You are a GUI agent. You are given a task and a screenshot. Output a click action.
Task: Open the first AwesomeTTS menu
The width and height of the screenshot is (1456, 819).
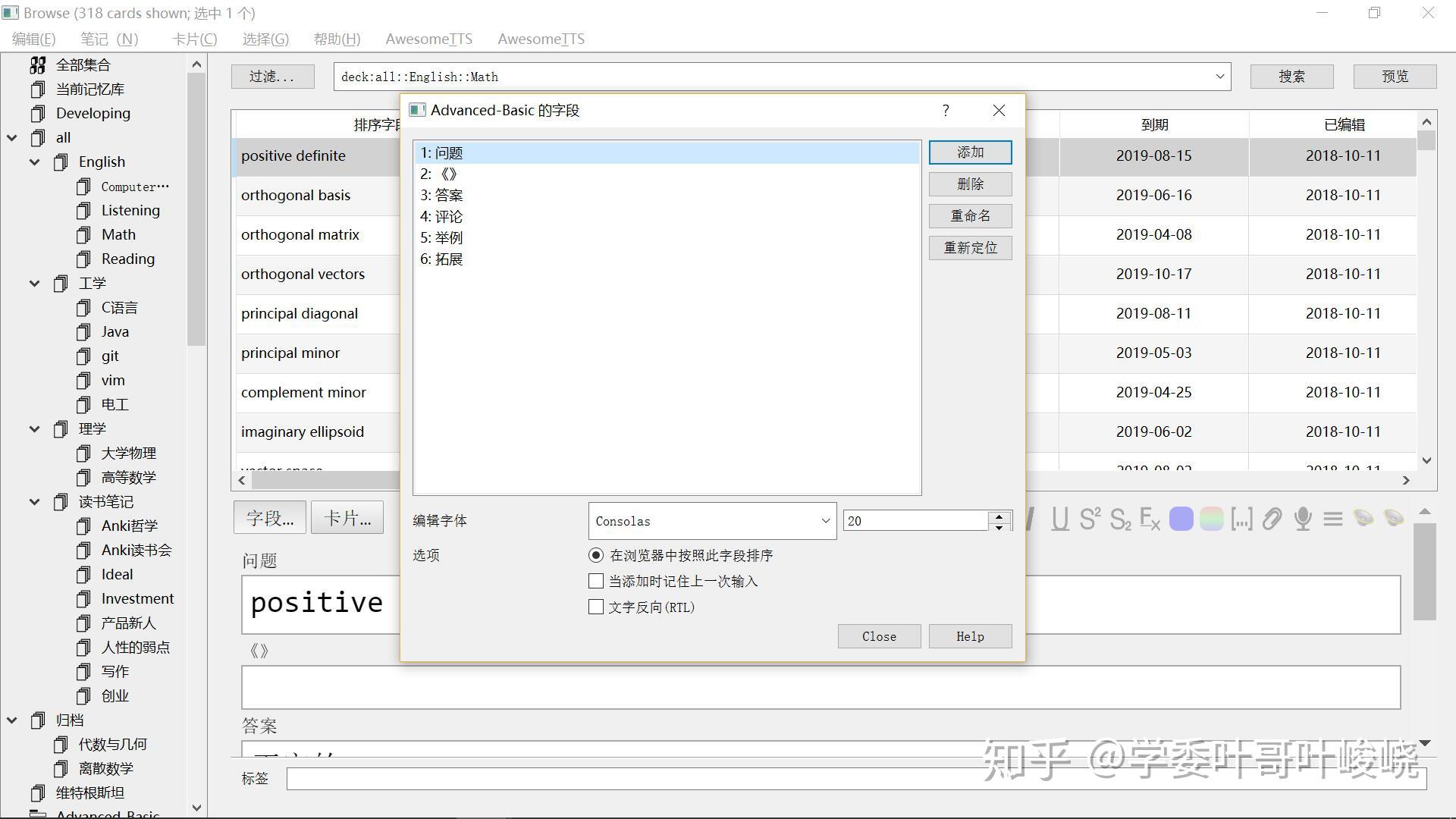428,39
